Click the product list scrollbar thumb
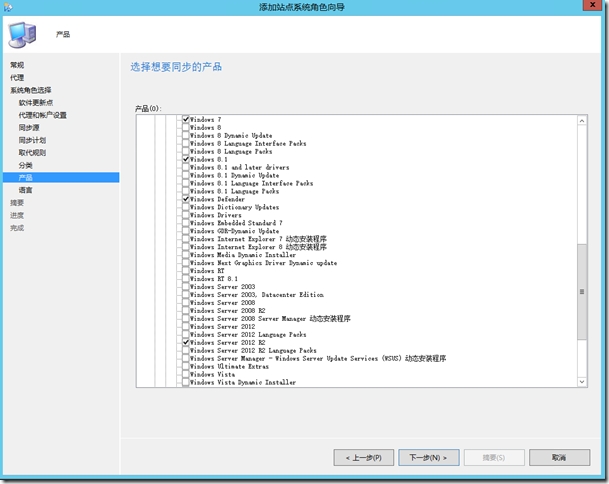This screenshot has width=609, height=484. click(x=582, y=292)
